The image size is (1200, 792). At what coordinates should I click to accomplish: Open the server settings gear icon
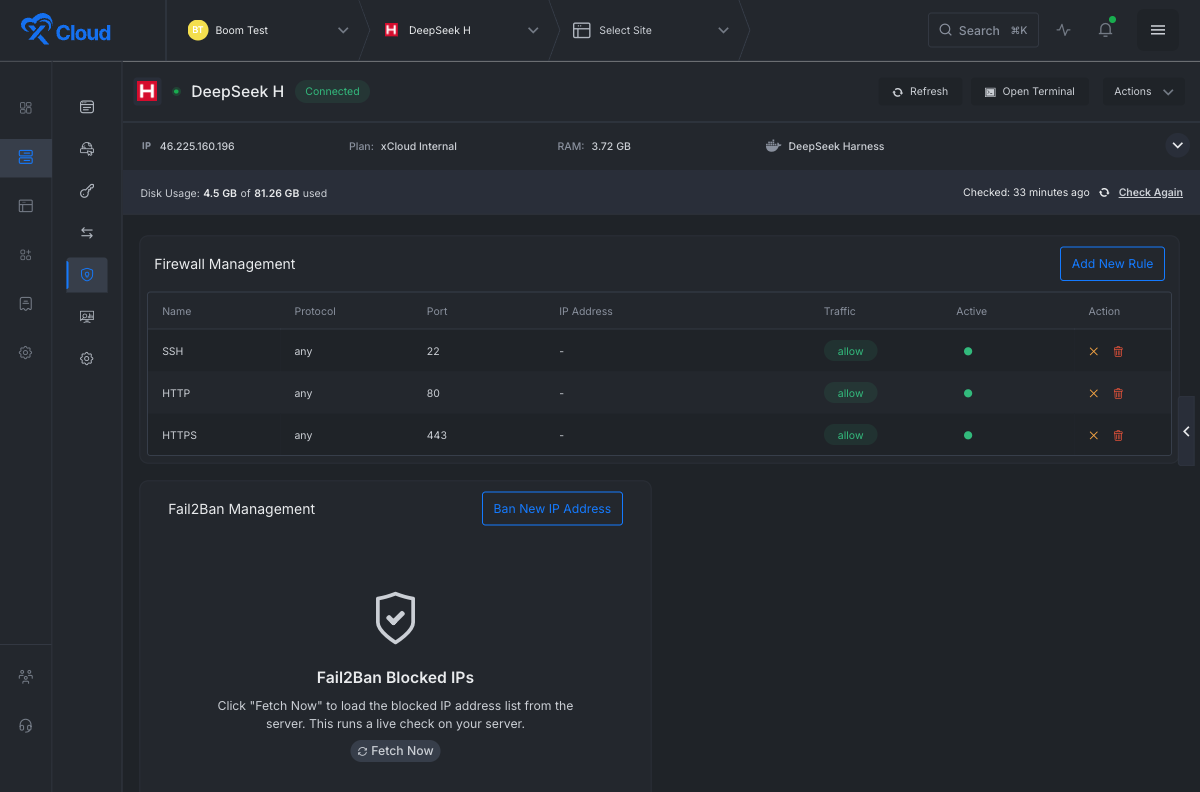tap(87, 359)
